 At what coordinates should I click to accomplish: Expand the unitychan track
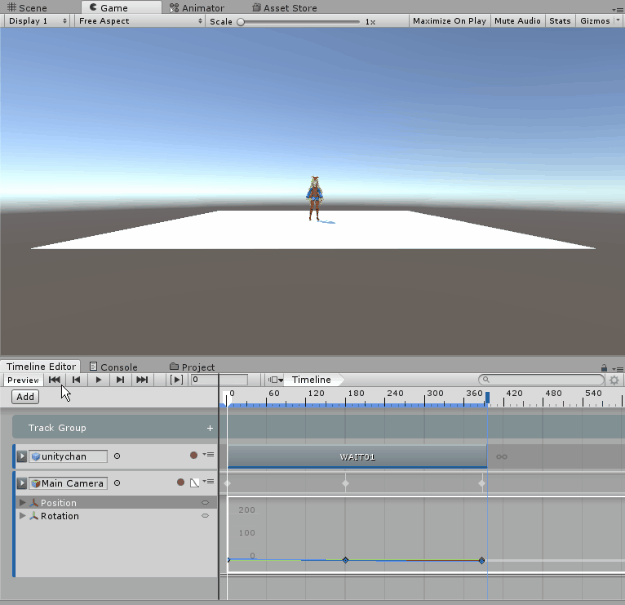click(22, 456)
